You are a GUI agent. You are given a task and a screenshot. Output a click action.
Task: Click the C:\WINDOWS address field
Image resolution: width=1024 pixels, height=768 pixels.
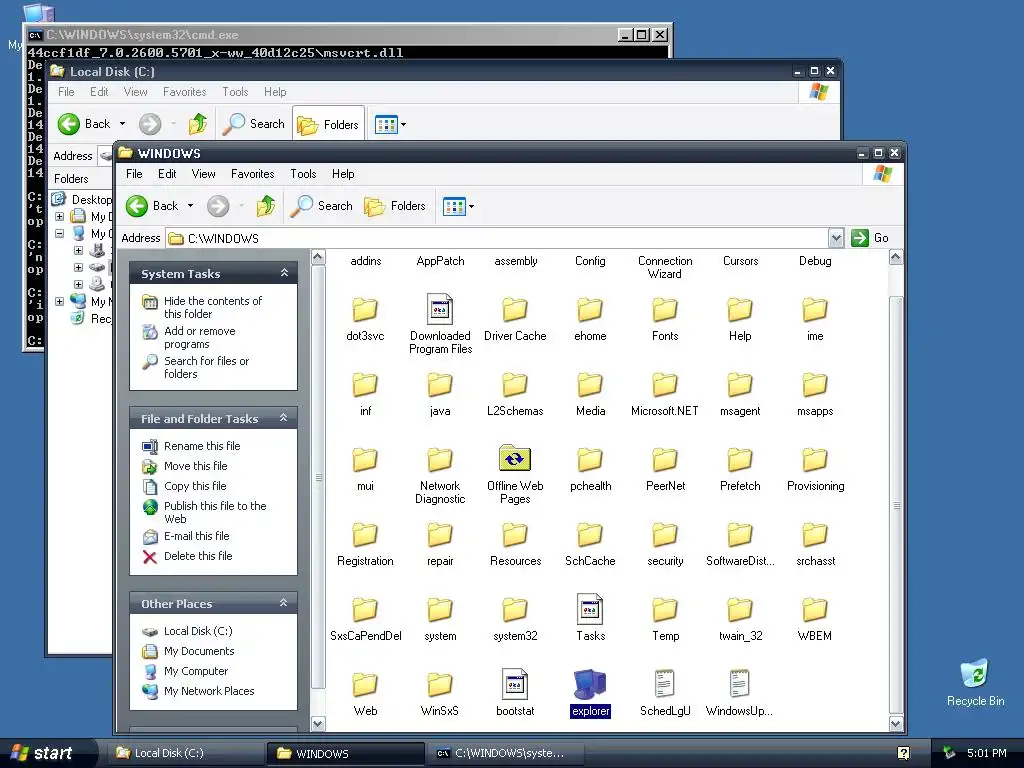(x=498, y=238)
